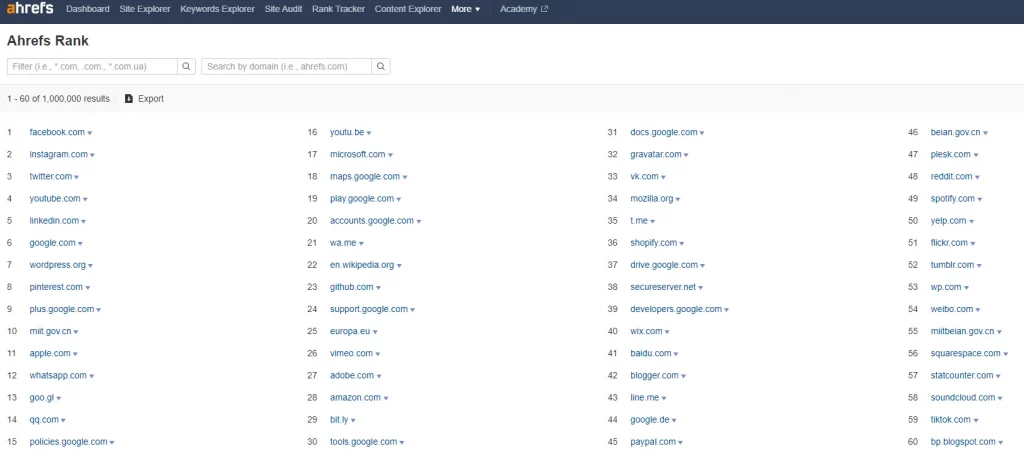This screenshot has height=463, width=1024.
Task: Expand the dropdown arrow next to tiktok.com
Action: coord(976,420)
